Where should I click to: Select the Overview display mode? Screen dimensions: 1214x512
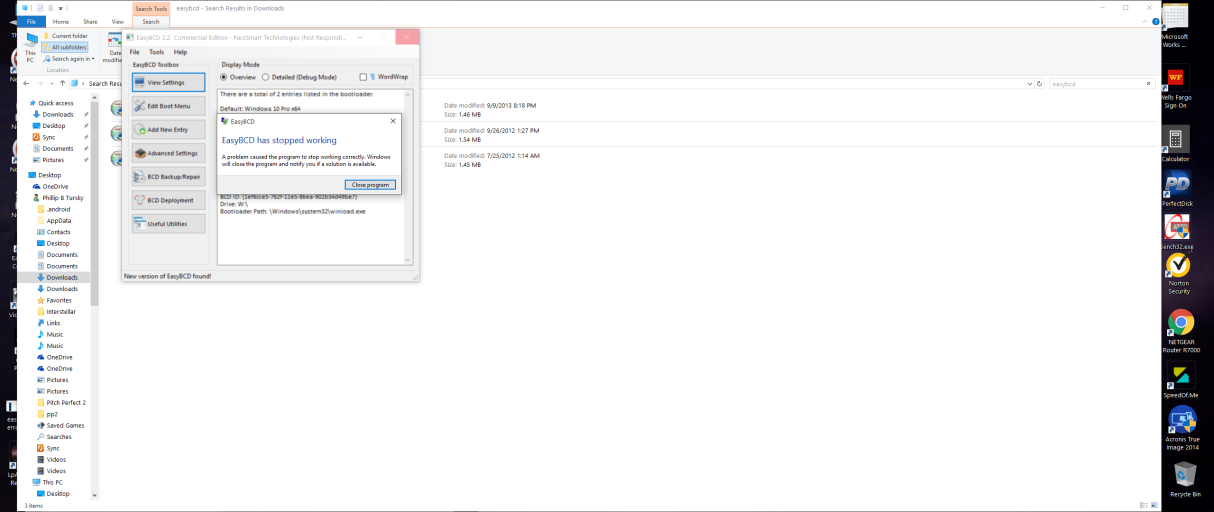click(239, 77)
